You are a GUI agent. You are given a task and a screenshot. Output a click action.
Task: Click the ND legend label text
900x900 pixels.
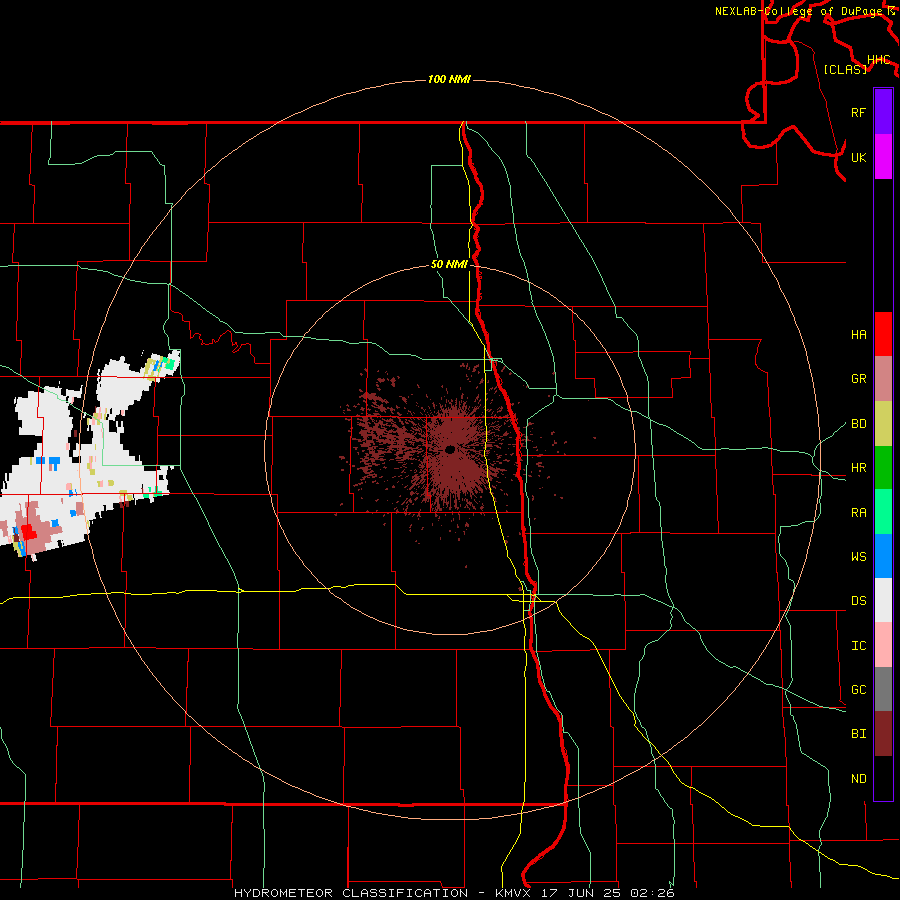(858, 779)
